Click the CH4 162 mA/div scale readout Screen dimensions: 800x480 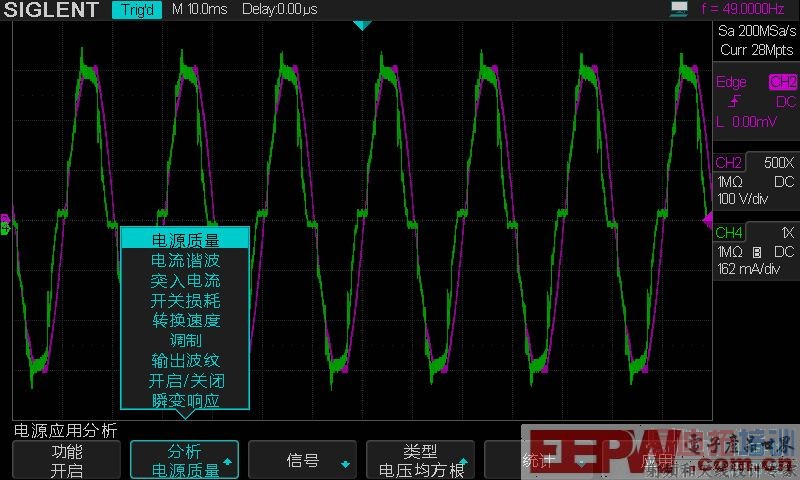point(748,269)
